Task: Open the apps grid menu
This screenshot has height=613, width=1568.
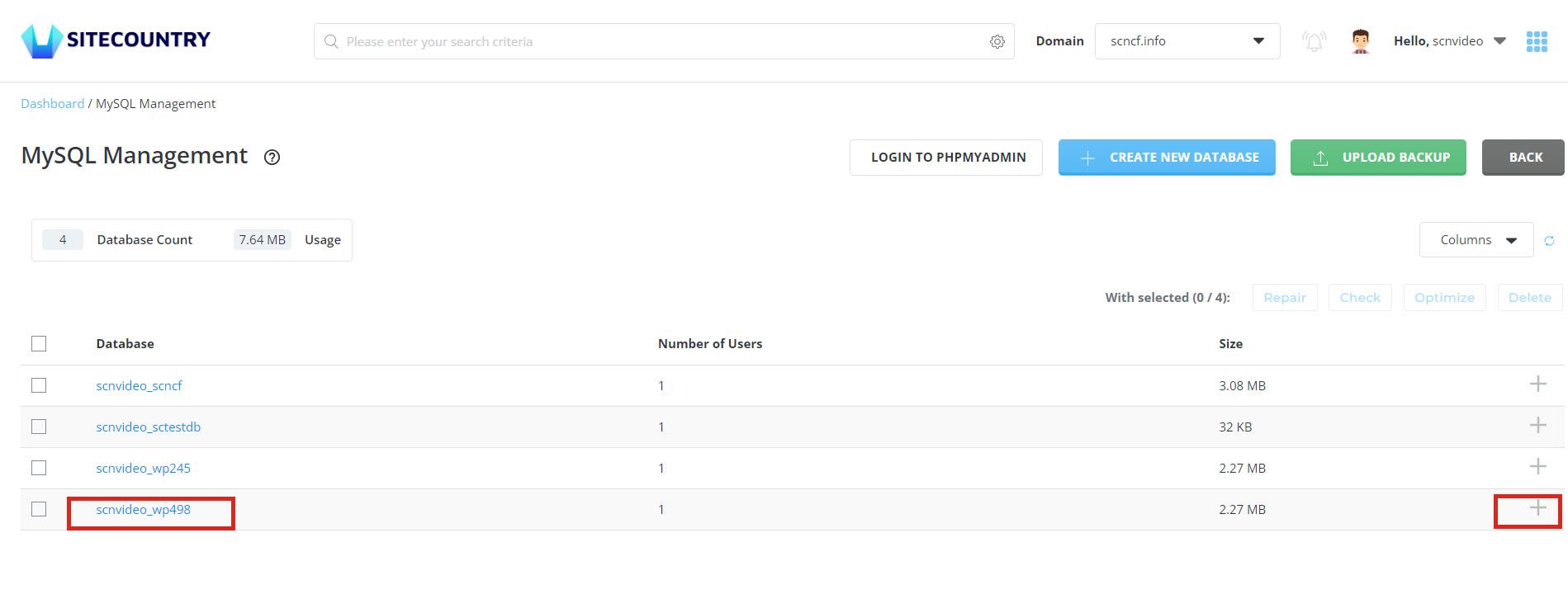Action: pyautogui.click(x=1537, y=41)
